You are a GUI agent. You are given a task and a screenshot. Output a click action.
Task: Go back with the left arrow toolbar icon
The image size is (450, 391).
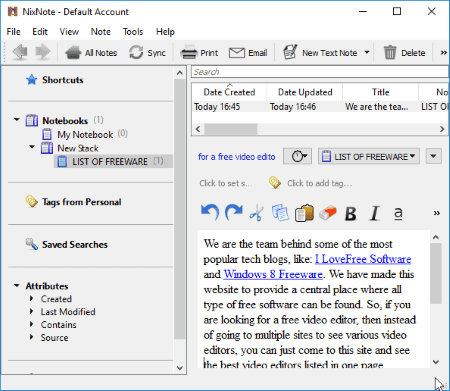(x=20, y=52)
